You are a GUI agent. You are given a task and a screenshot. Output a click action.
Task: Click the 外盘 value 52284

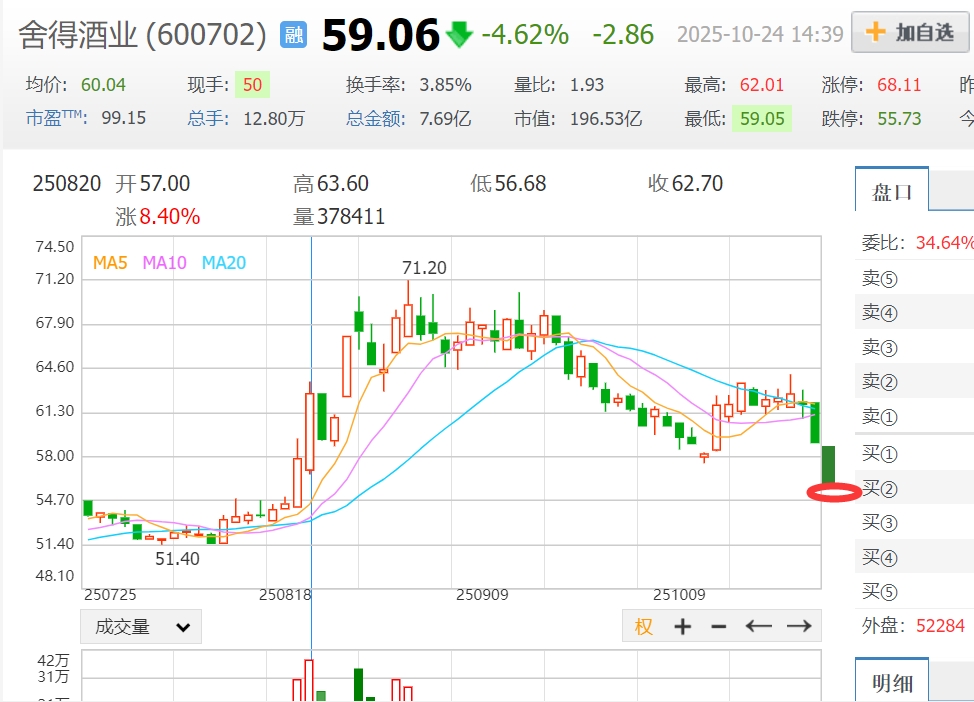click(940, 626)
